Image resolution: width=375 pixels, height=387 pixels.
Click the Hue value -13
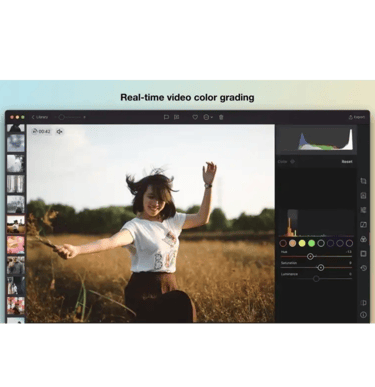click(x=349, y=252)
